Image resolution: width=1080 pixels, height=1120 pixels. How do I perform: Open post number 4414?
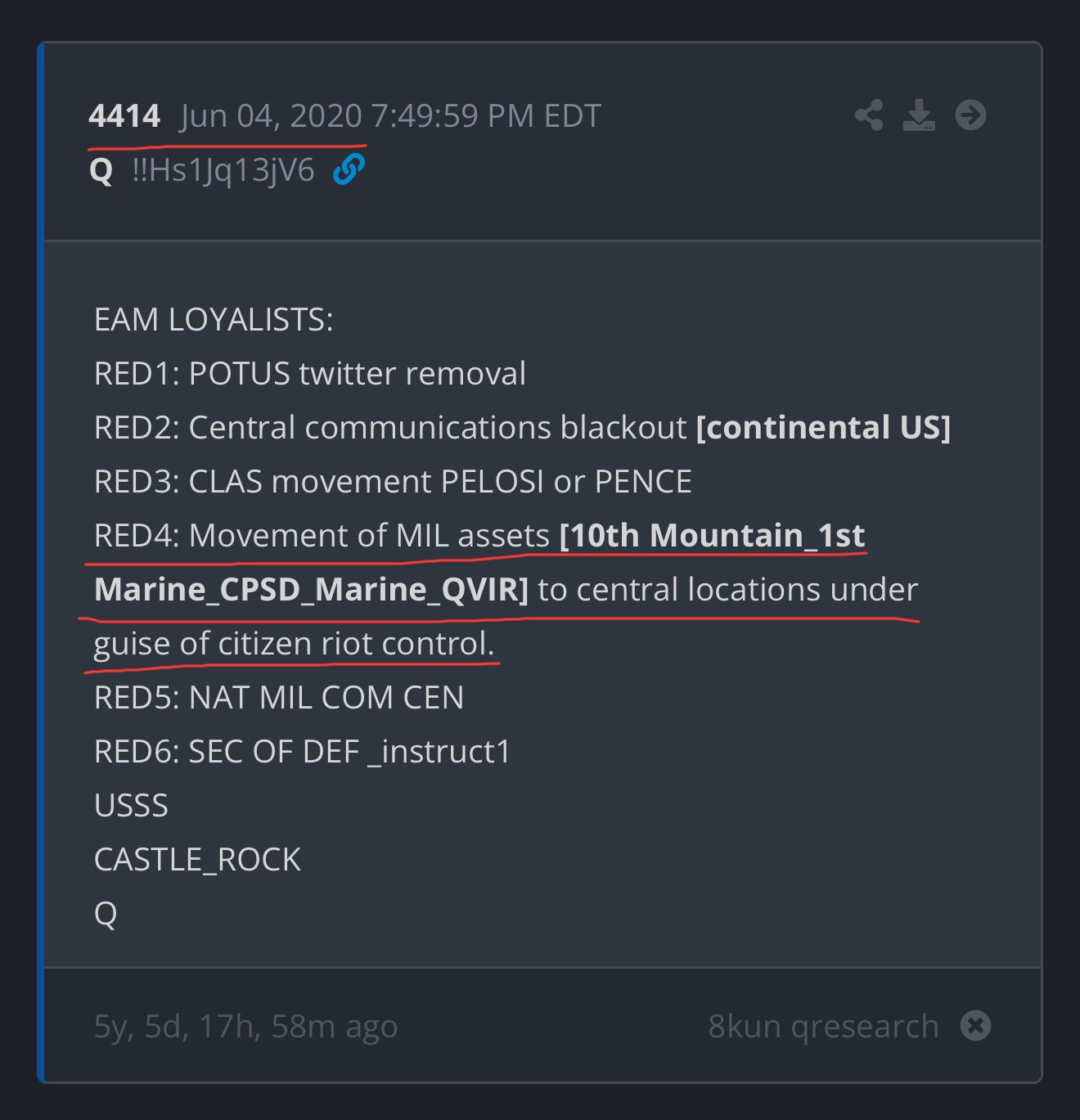(x=124, y=116)
